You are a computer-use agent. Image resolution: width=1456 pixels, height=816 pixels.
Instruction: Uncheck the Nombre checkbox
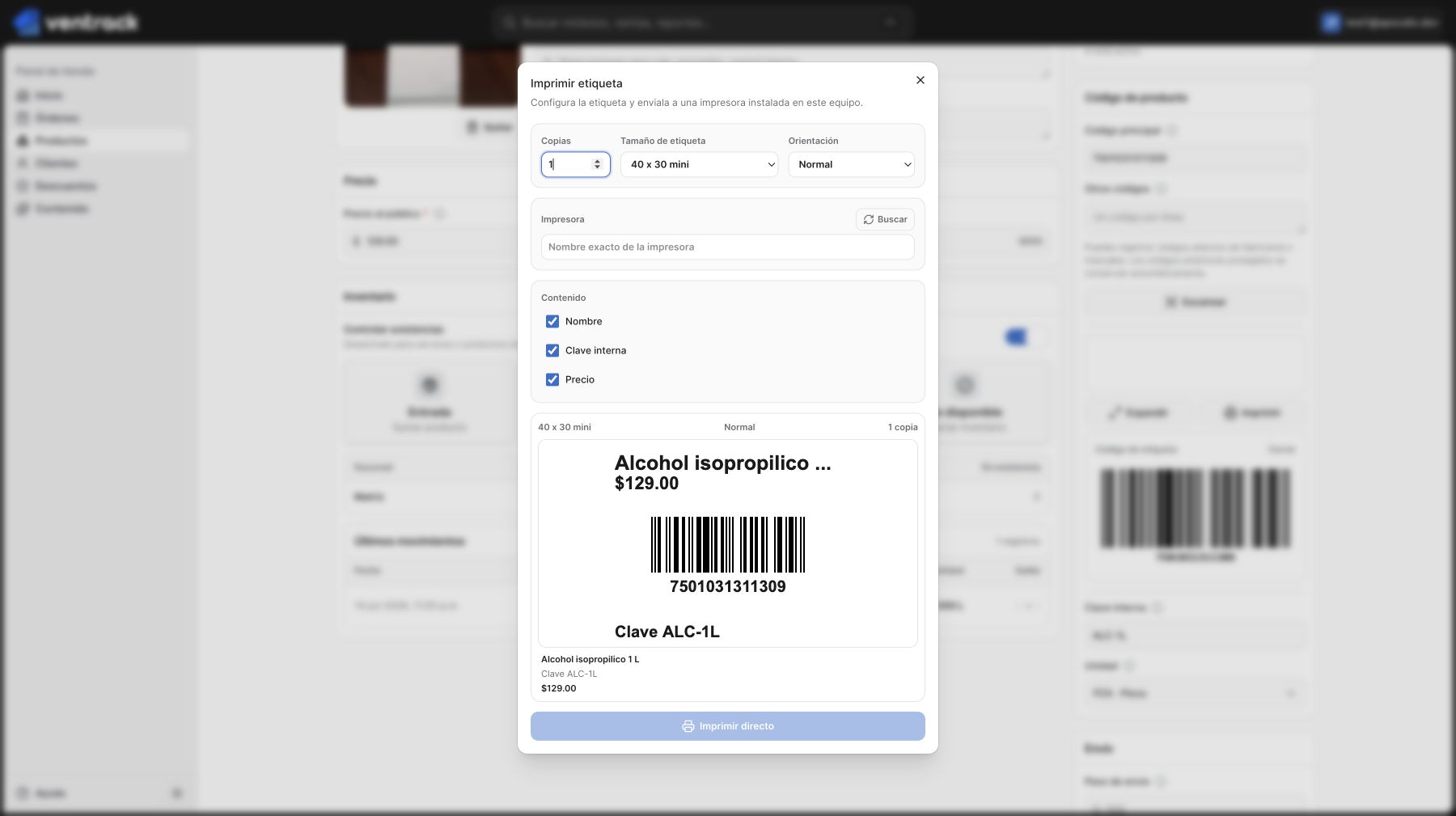[552, 322]
